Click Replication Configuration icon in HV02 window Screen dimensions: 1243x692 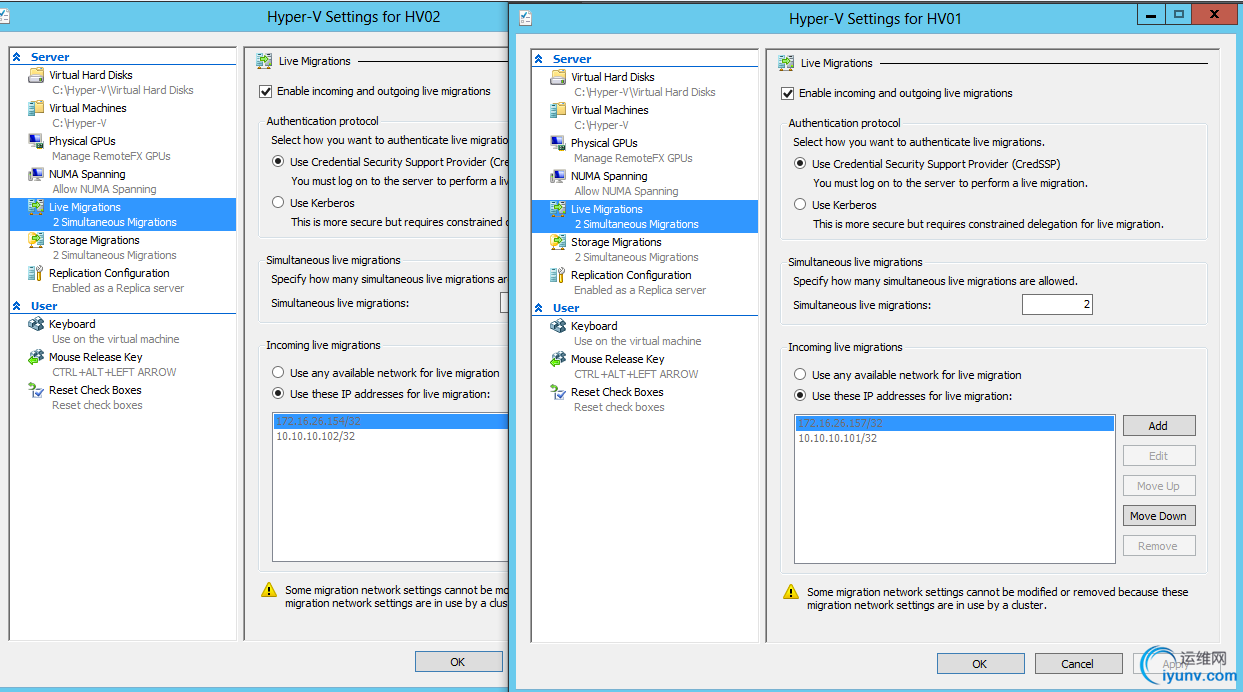pyautogui.click(x=36, y=273)
